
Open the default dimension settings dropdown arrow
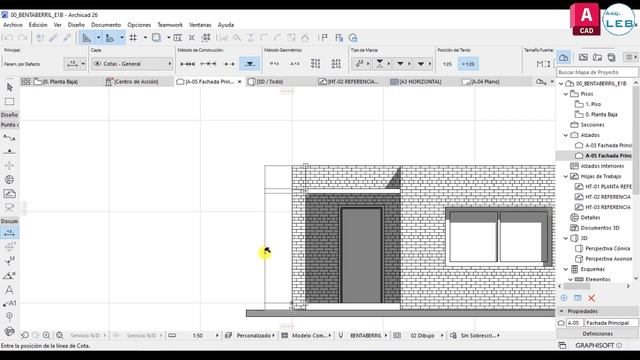tap(83, 64)
